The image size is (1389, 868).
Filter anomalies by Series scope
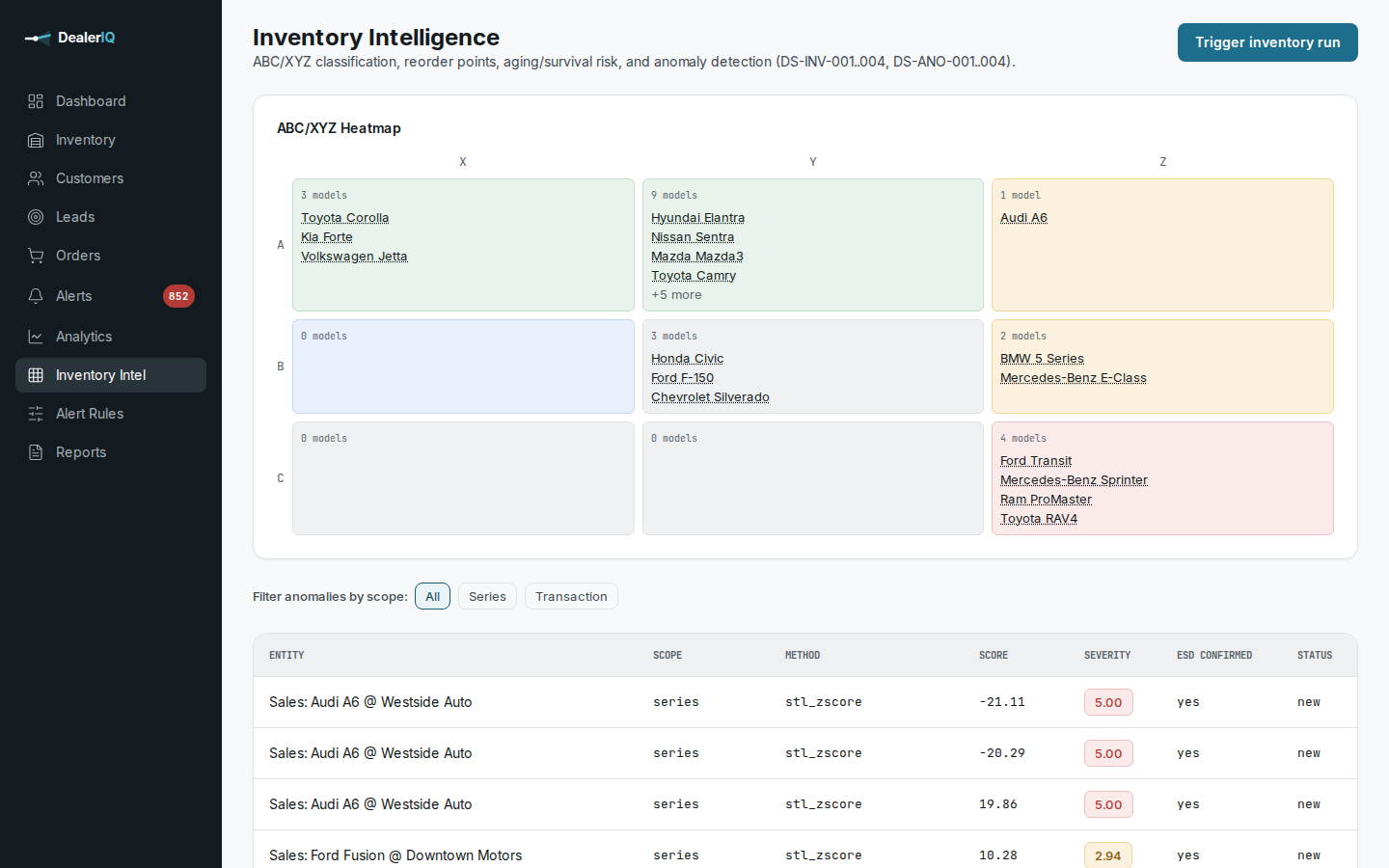coord(487,596)
